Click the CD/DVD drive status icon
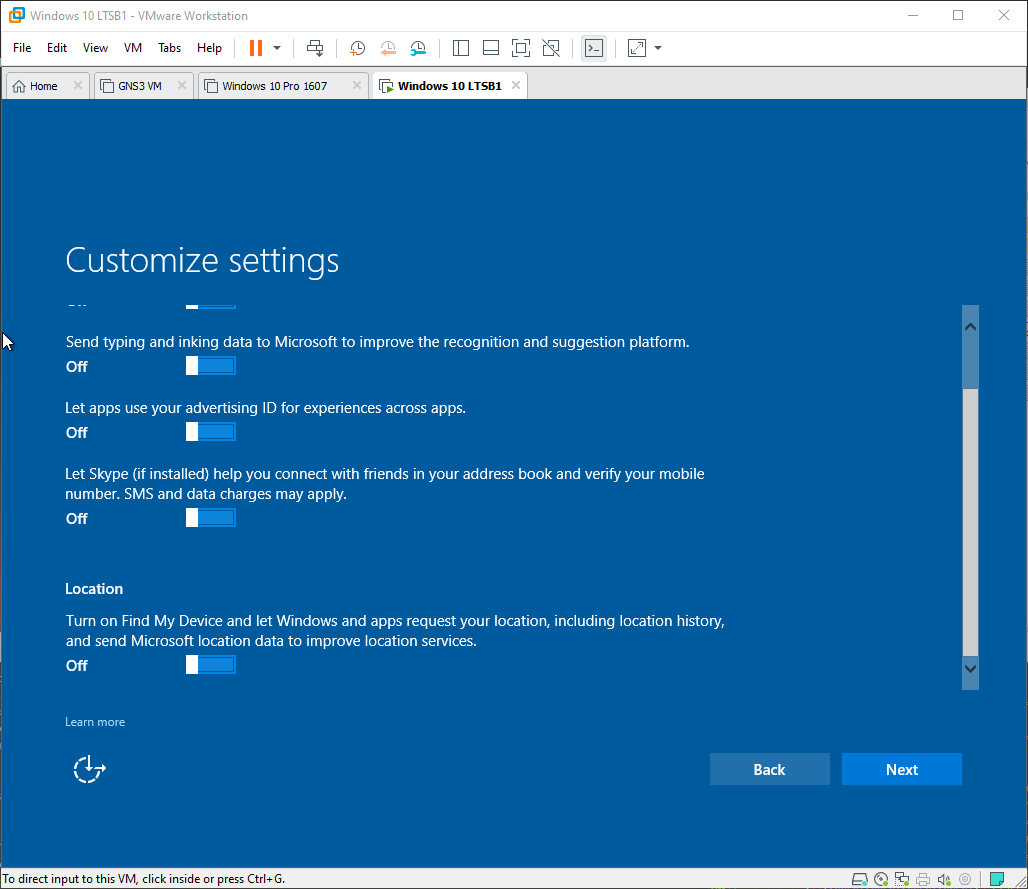1028x889 pixels. click(881, 879)
